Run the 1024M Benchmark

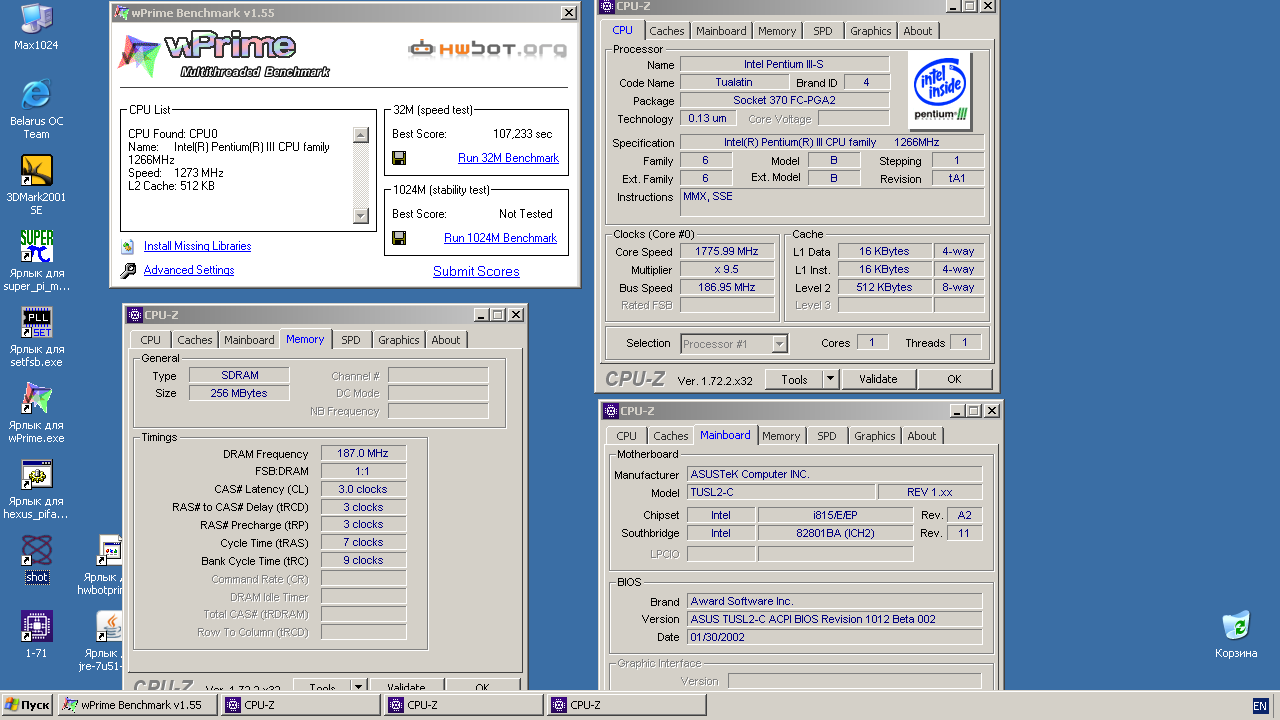click(x=500, y=238)
